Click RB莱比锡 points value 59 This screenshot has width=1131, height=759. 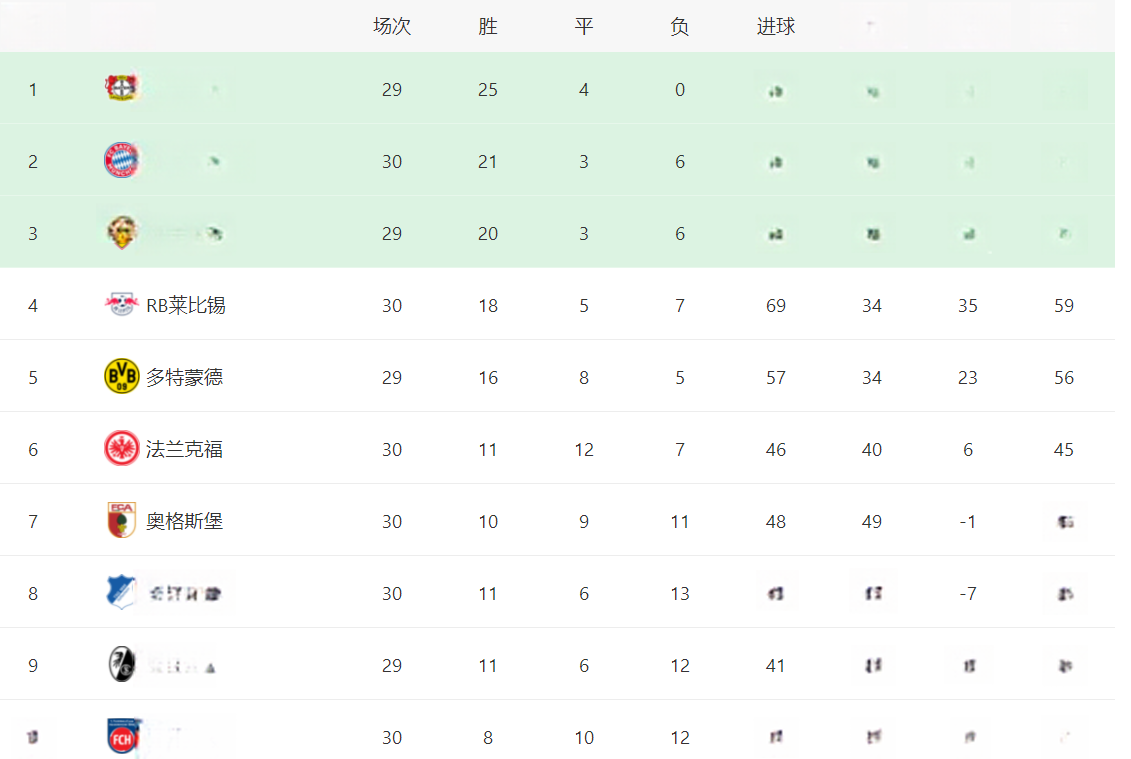1064,306
